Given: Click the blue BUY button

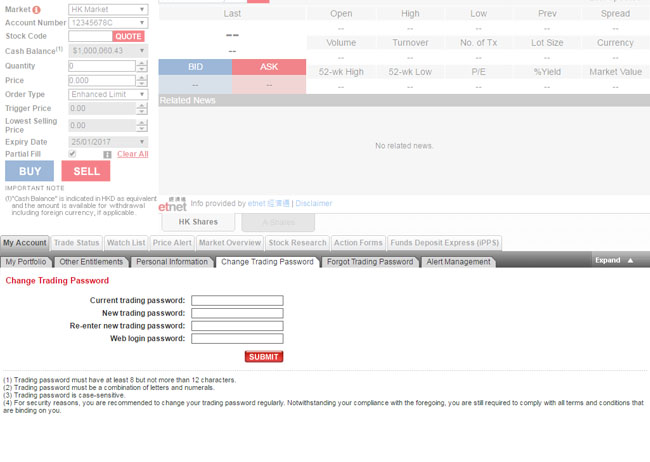Looking at the screenshot, I should click(x=29, y=171).
